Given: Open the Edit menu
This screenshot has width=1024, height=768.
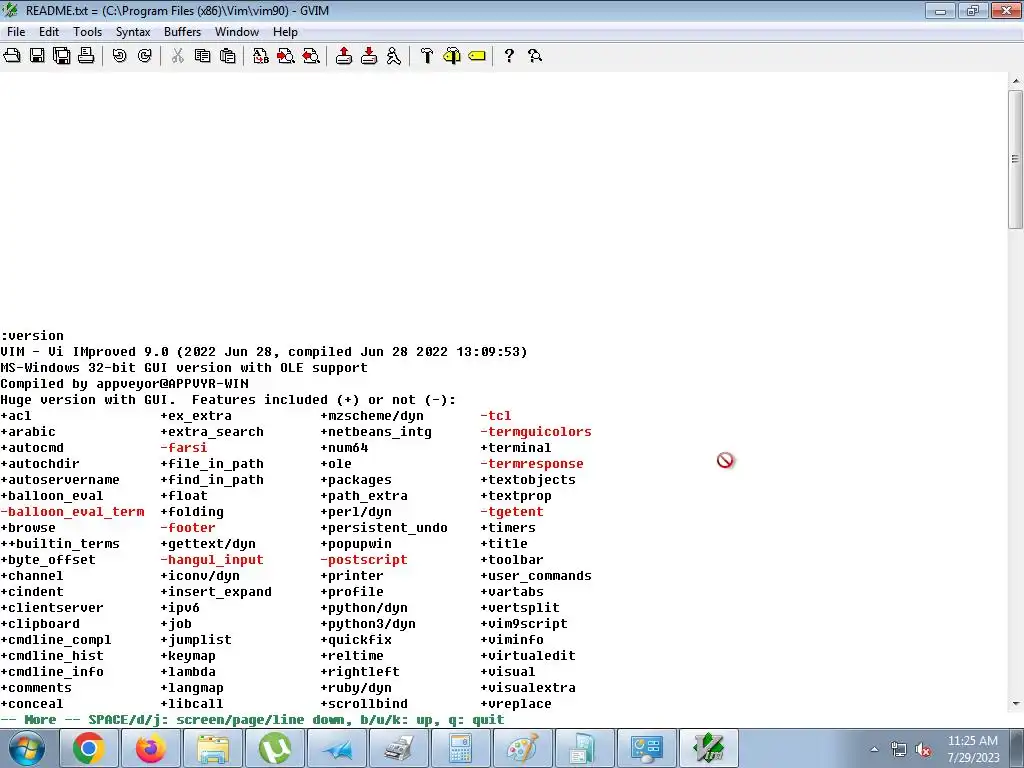Looking at the screenshot, I should [x=49, y=31].
